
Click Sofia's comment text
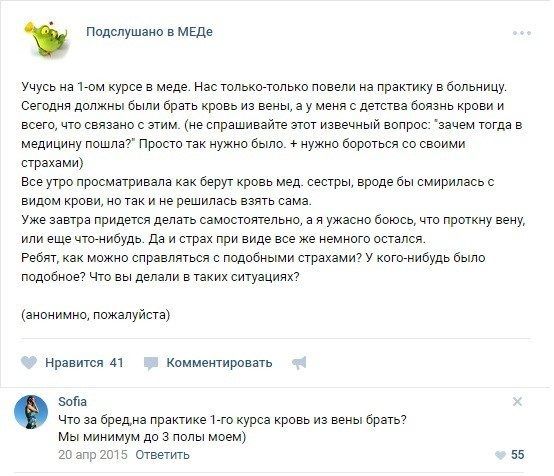[232, 428]
